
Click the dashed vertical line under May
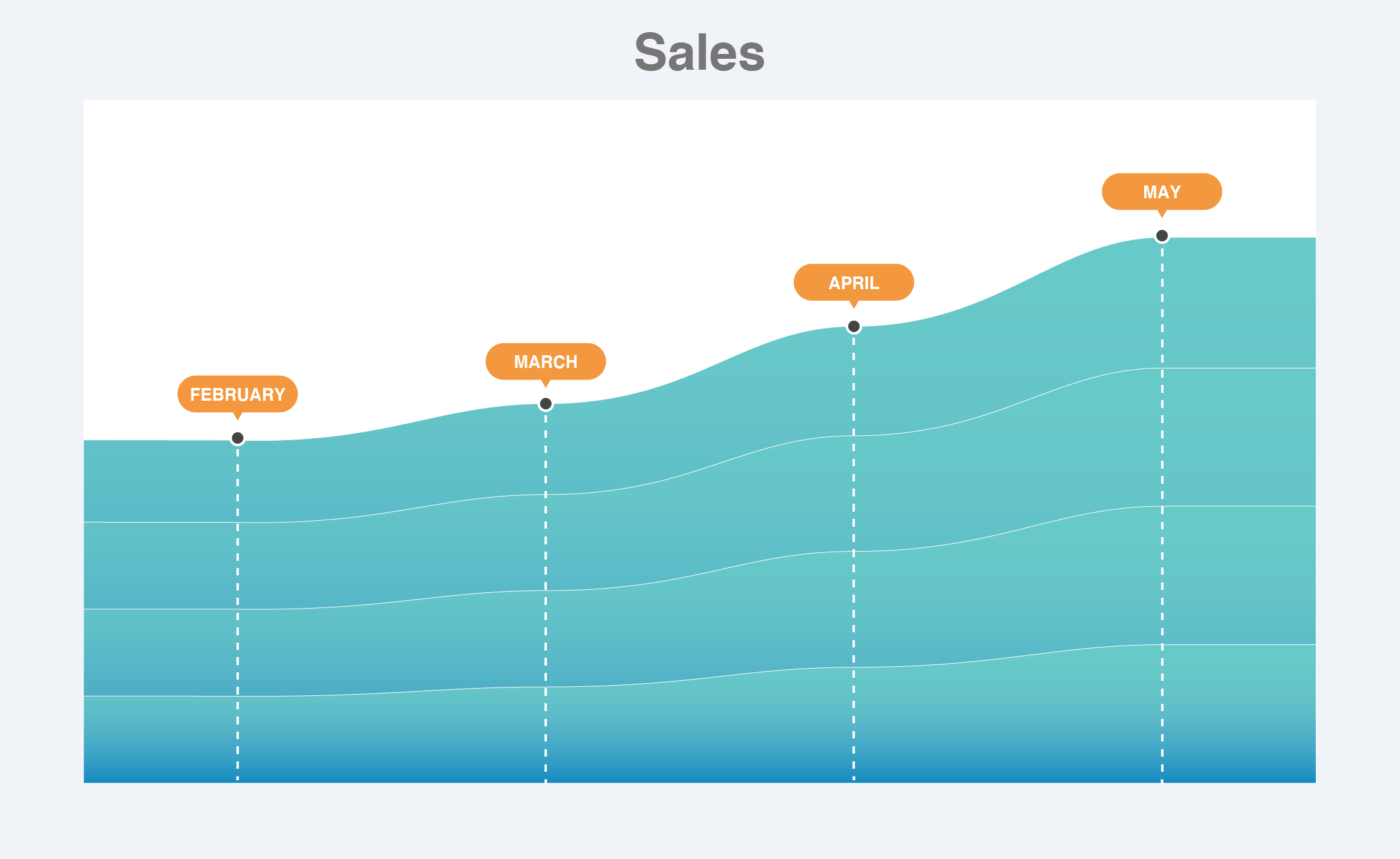tap(1162, 576)
